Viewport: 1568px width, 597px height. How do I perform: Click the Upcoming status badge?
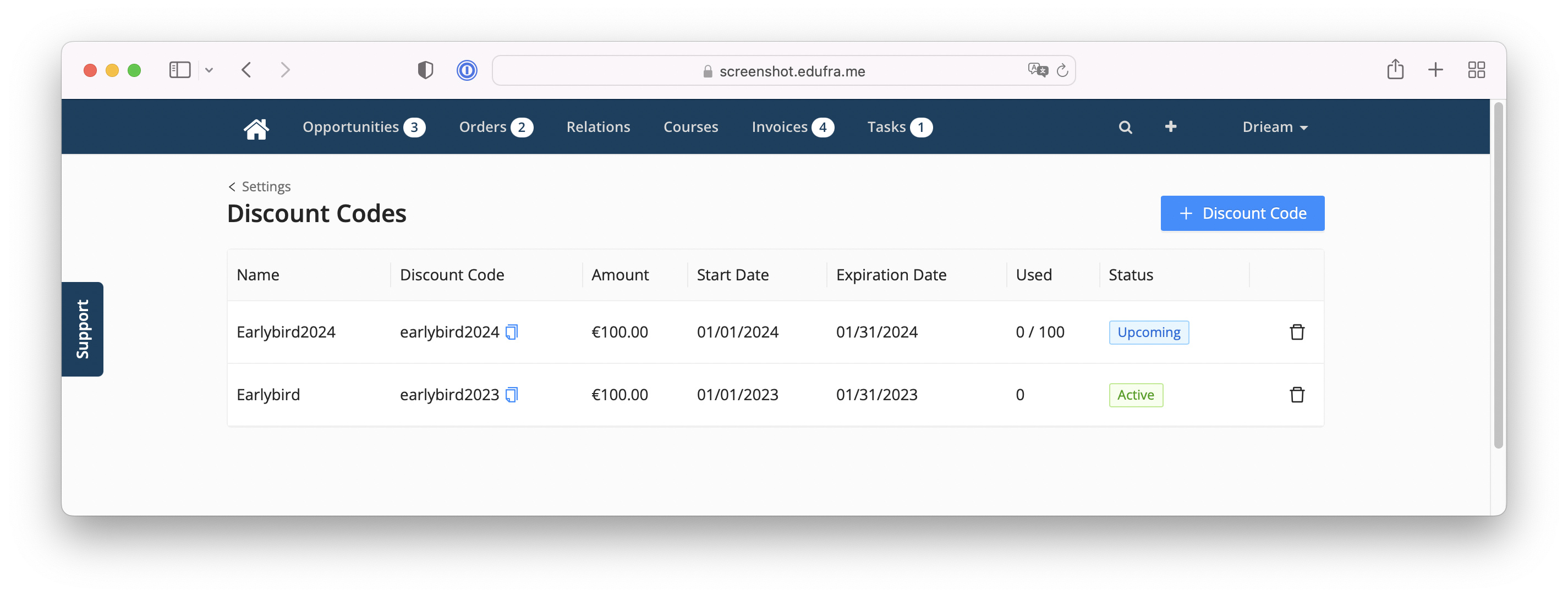(x=1148, y=332)
